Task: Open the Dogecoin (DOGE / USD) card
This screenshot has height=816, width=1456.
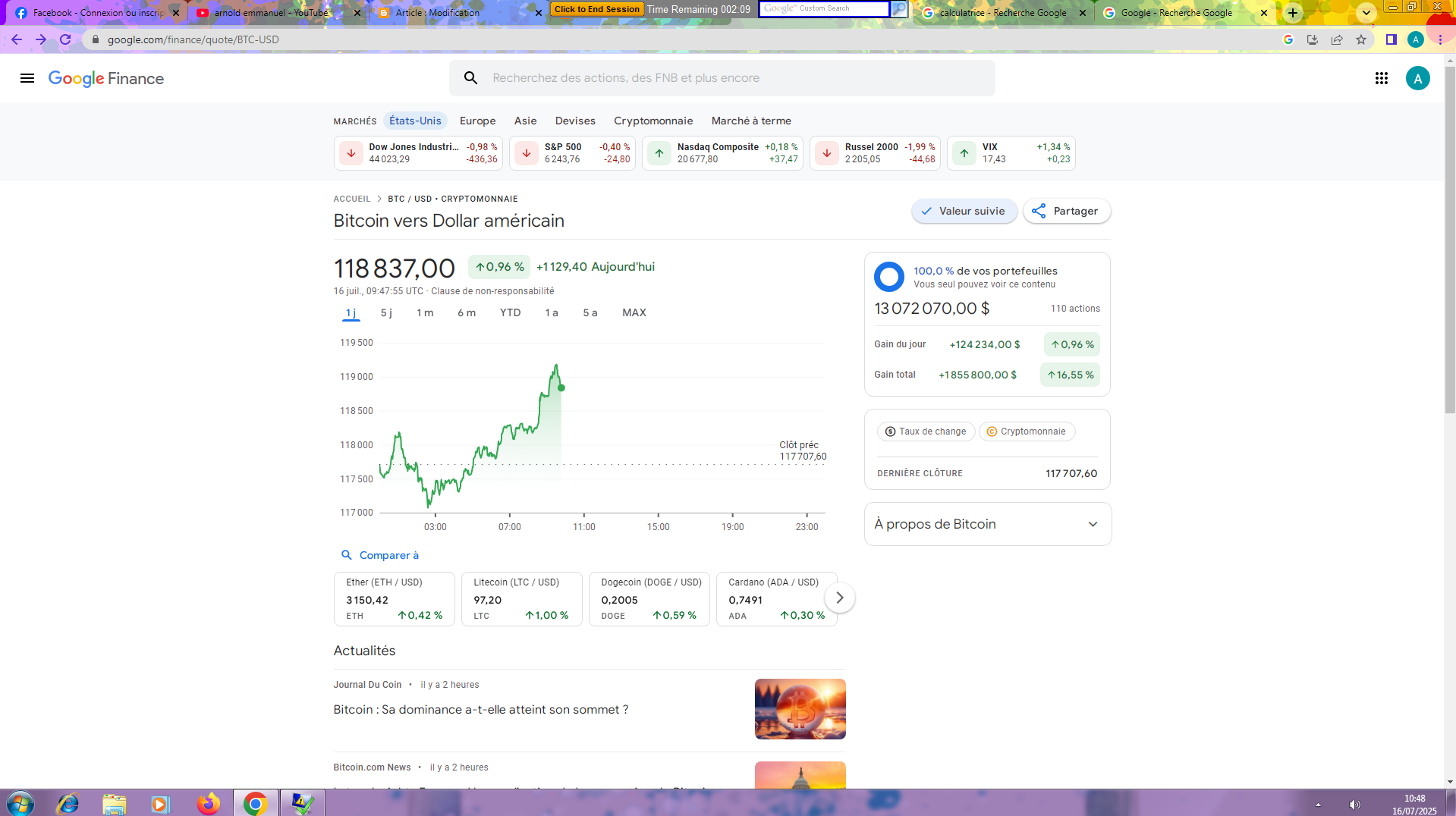Action: pos(649,599)
